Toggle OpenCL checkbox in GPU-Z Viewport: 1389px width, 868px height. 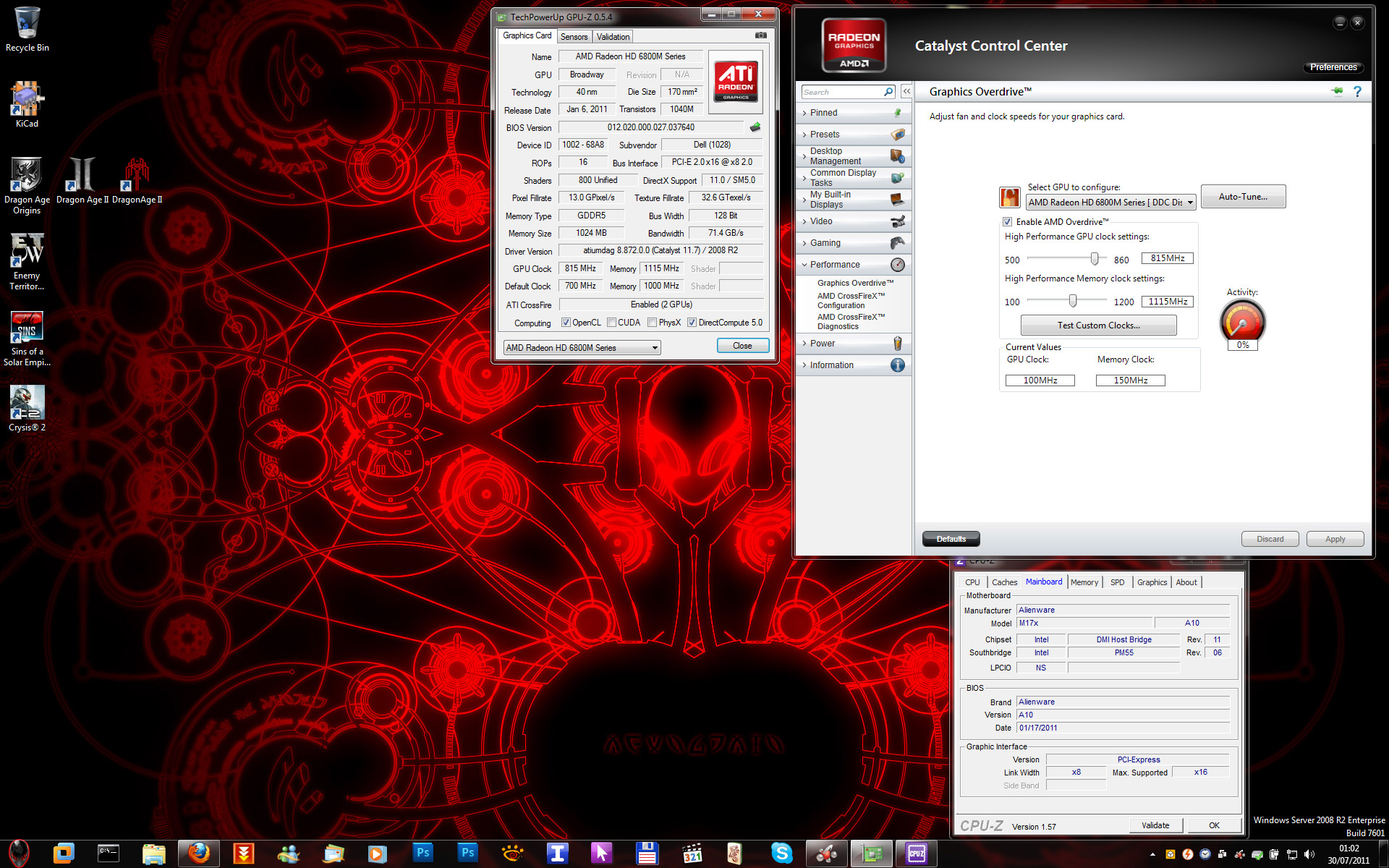[566, 323]
